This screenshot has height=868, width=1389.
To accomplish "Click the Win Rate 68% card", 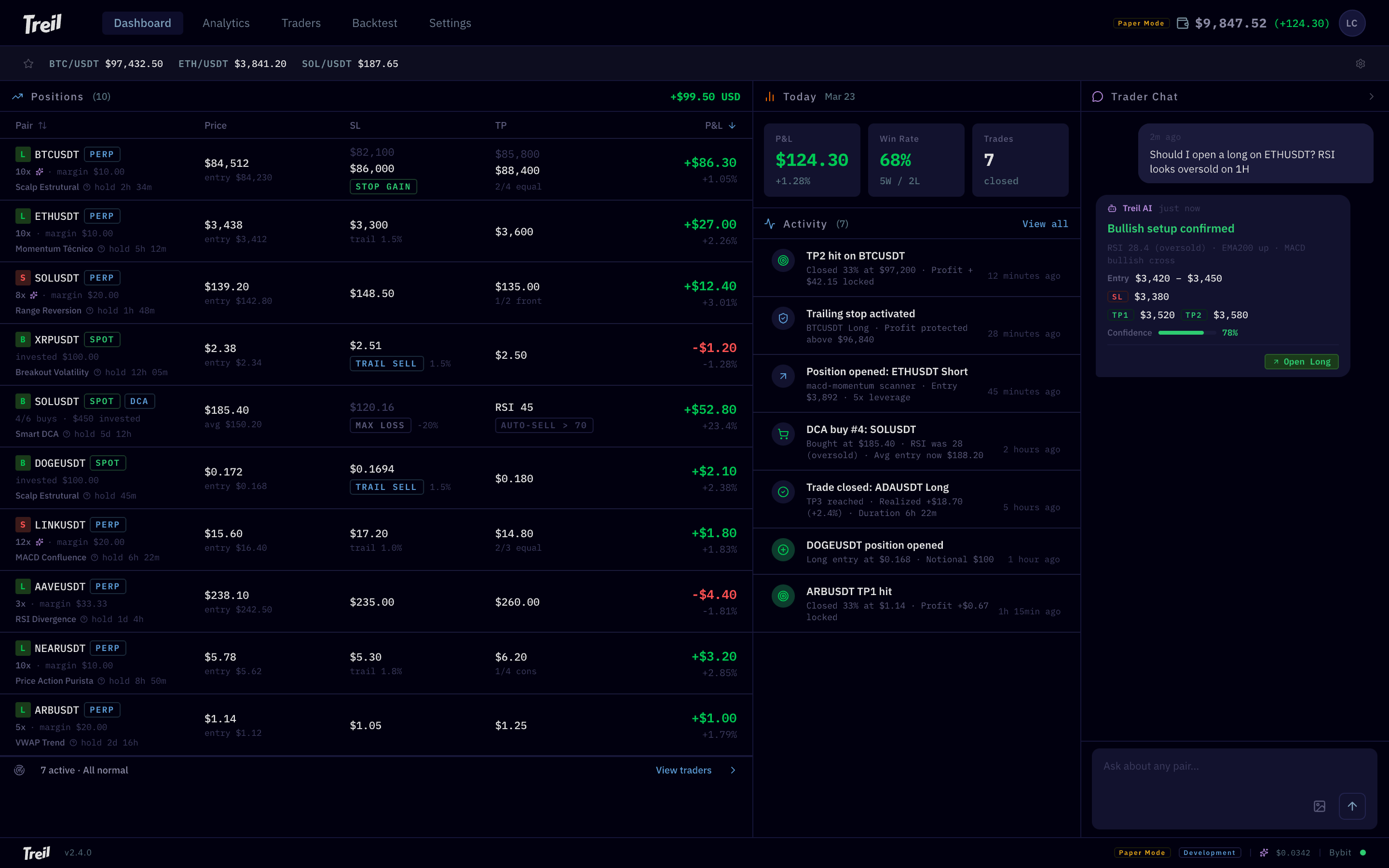I will click(916, 160).
